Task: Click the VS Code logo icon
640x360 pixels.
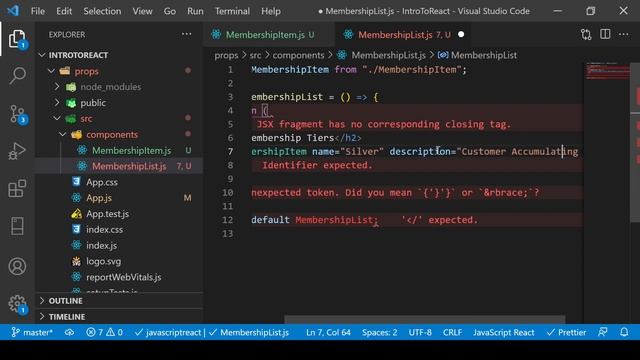Action: click(13, 11)
